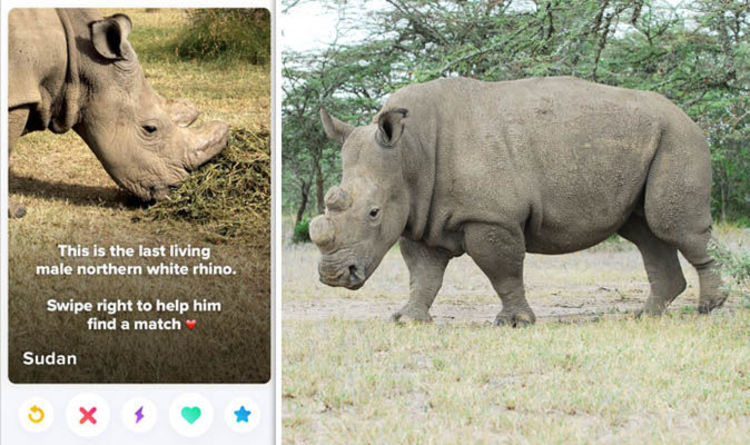Click the 'last living male northern white rhino' caption
Screen dimensions: 750x445
pyautogui.click(x=135, y=260)
